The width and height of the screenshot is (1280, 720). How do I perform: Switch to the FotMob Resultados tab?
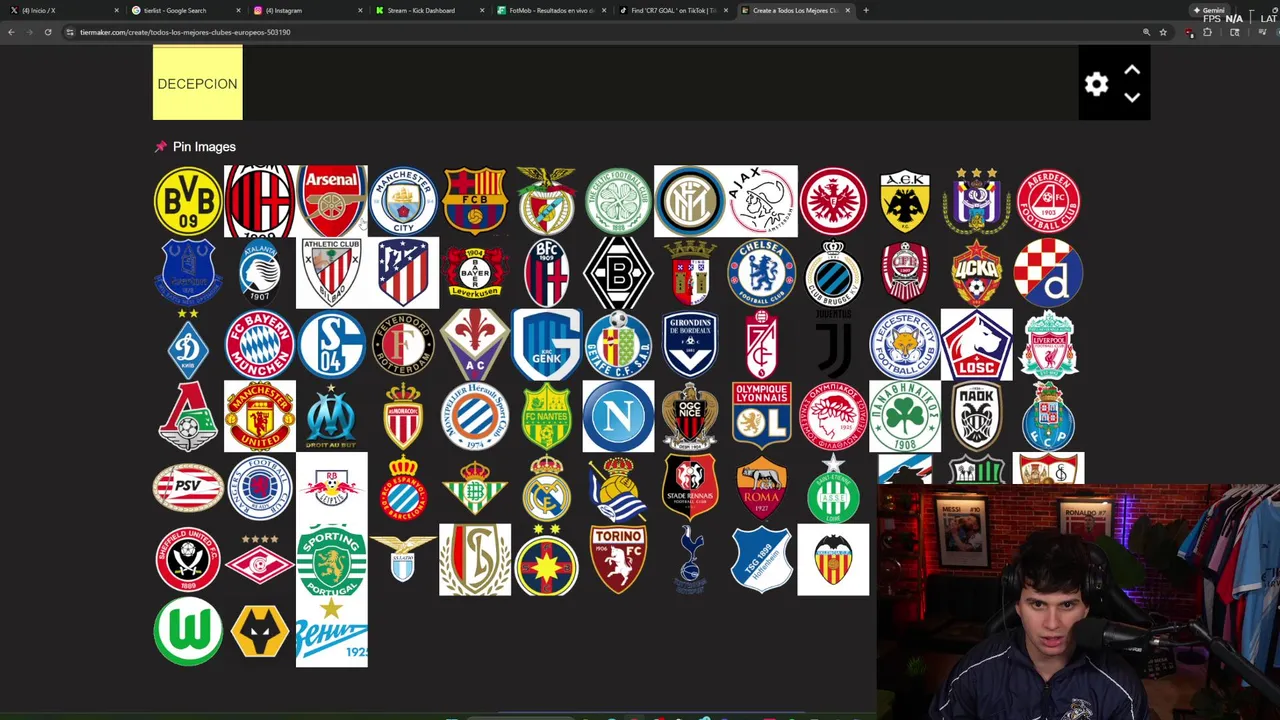pos(551,10)
